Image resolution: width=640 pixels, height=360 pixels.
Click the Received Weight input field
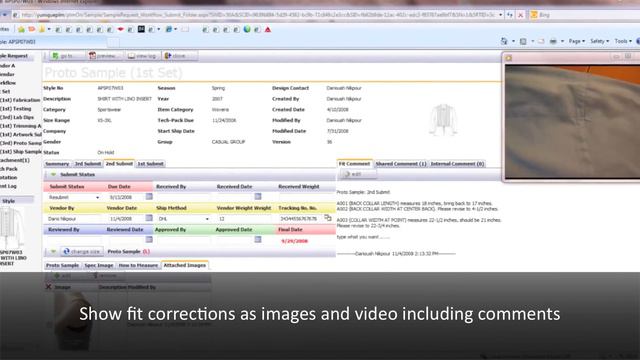point(306,197)
